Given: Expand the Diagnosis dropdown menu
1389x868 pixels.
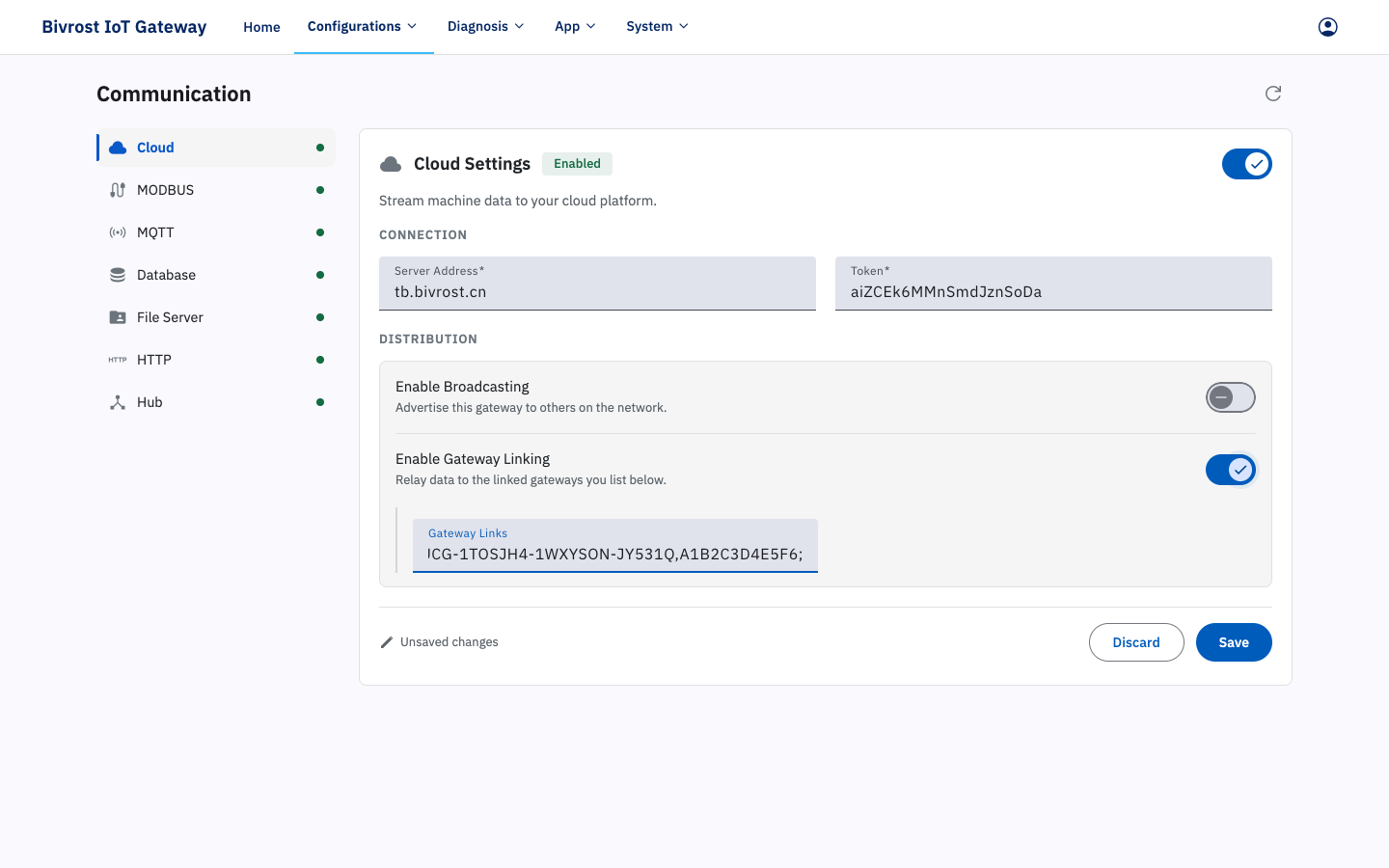Looking at the screenshot, I should coord(485,26).
